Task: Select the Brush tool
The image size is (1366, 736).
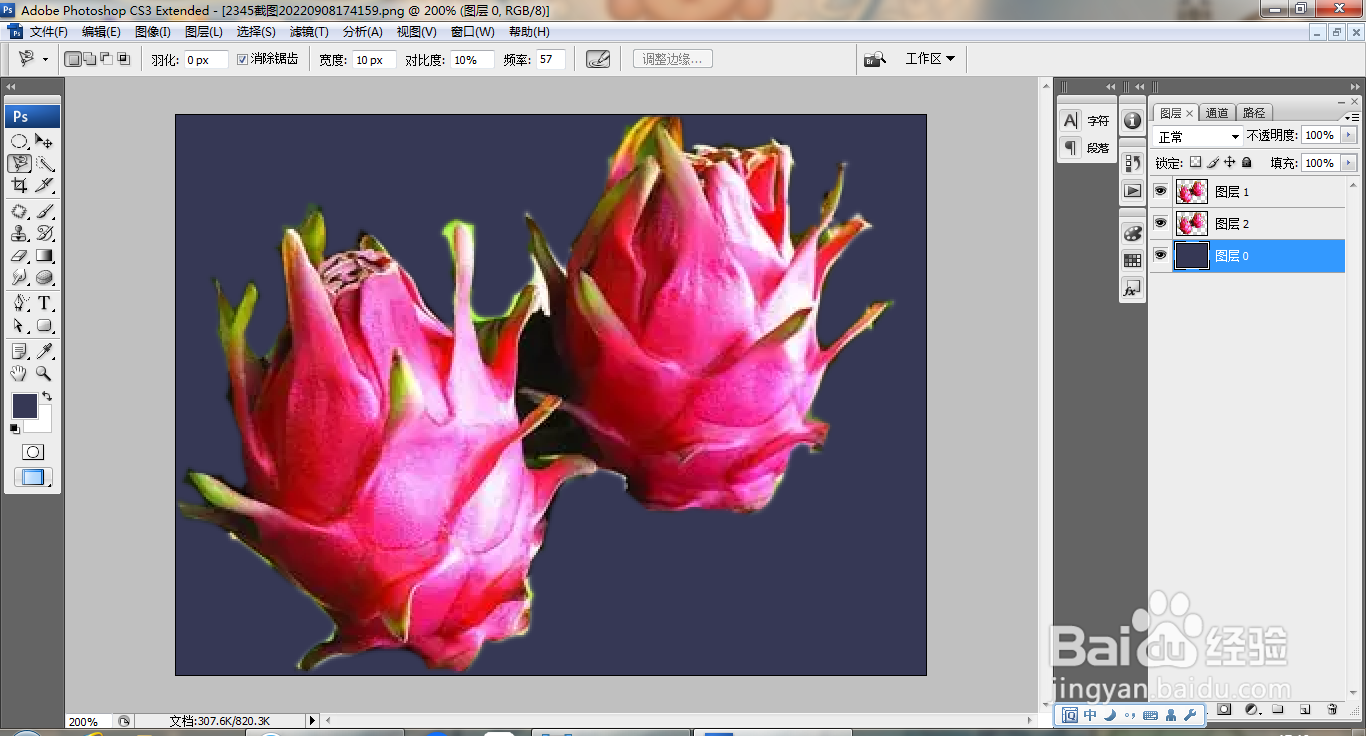Action: tap(45, 211)
